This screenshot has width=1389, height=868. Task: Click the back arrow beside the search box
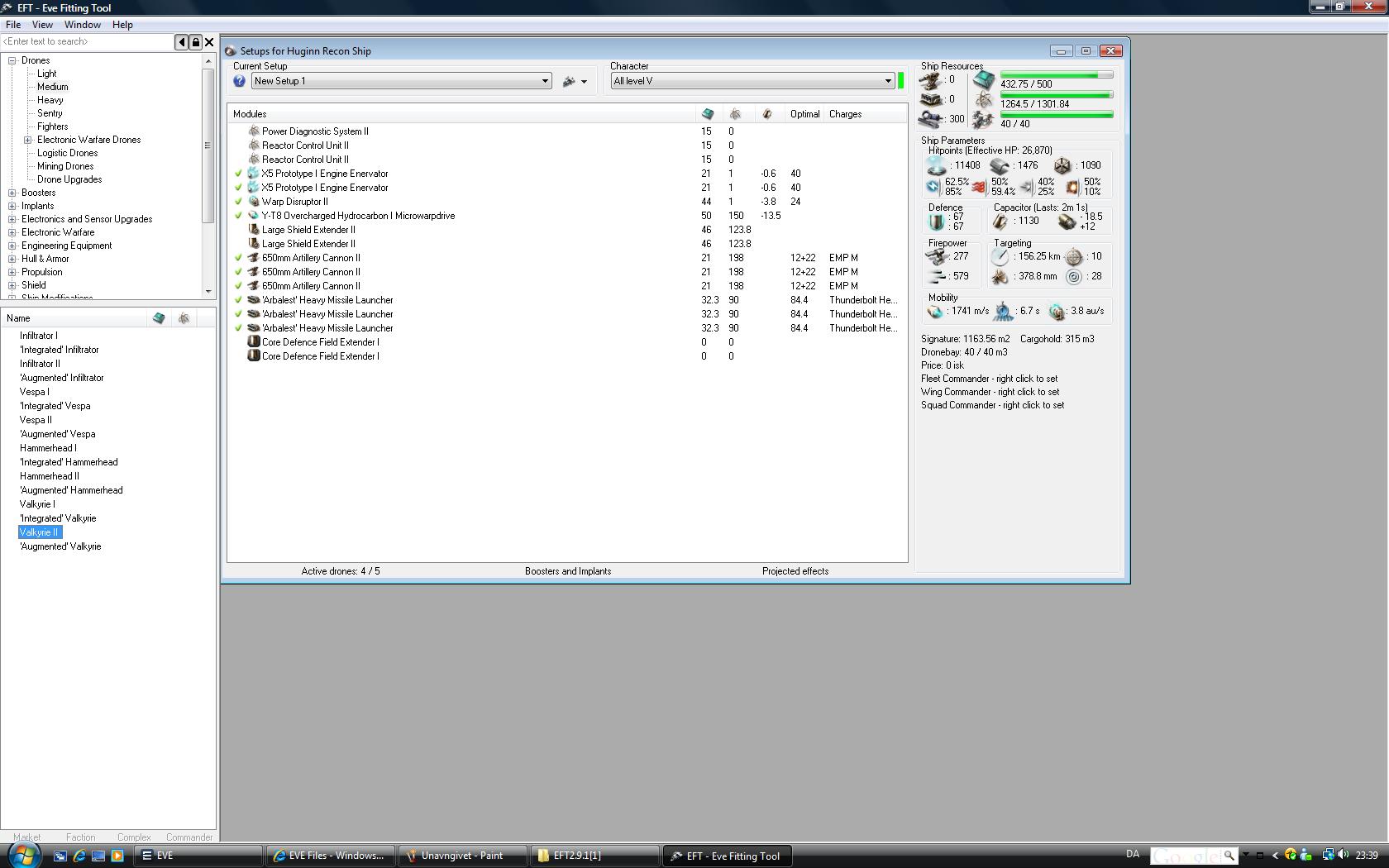(x=181, y=42)
